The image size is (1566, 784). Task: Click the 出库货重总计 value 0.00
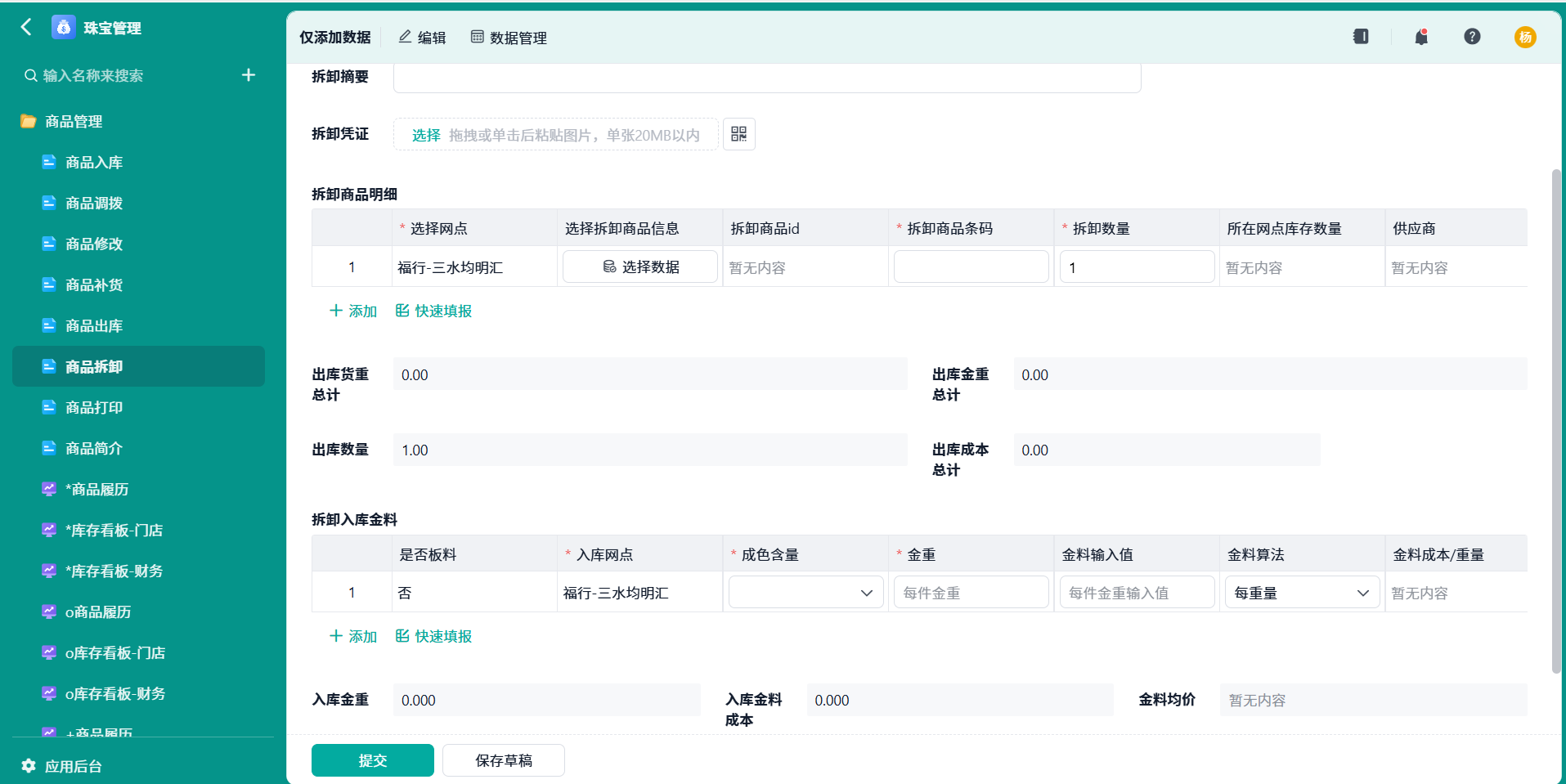[x=650, y=374]
